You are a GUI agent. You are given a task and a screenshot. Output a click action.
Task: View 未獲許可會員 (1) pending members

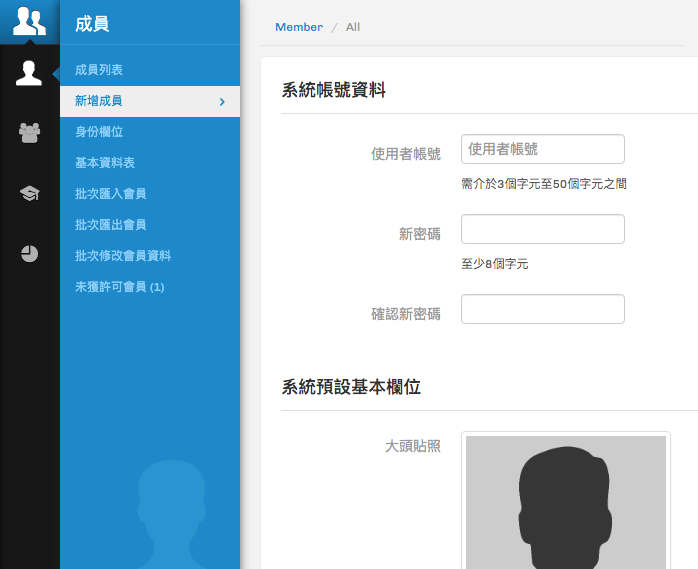119,287
